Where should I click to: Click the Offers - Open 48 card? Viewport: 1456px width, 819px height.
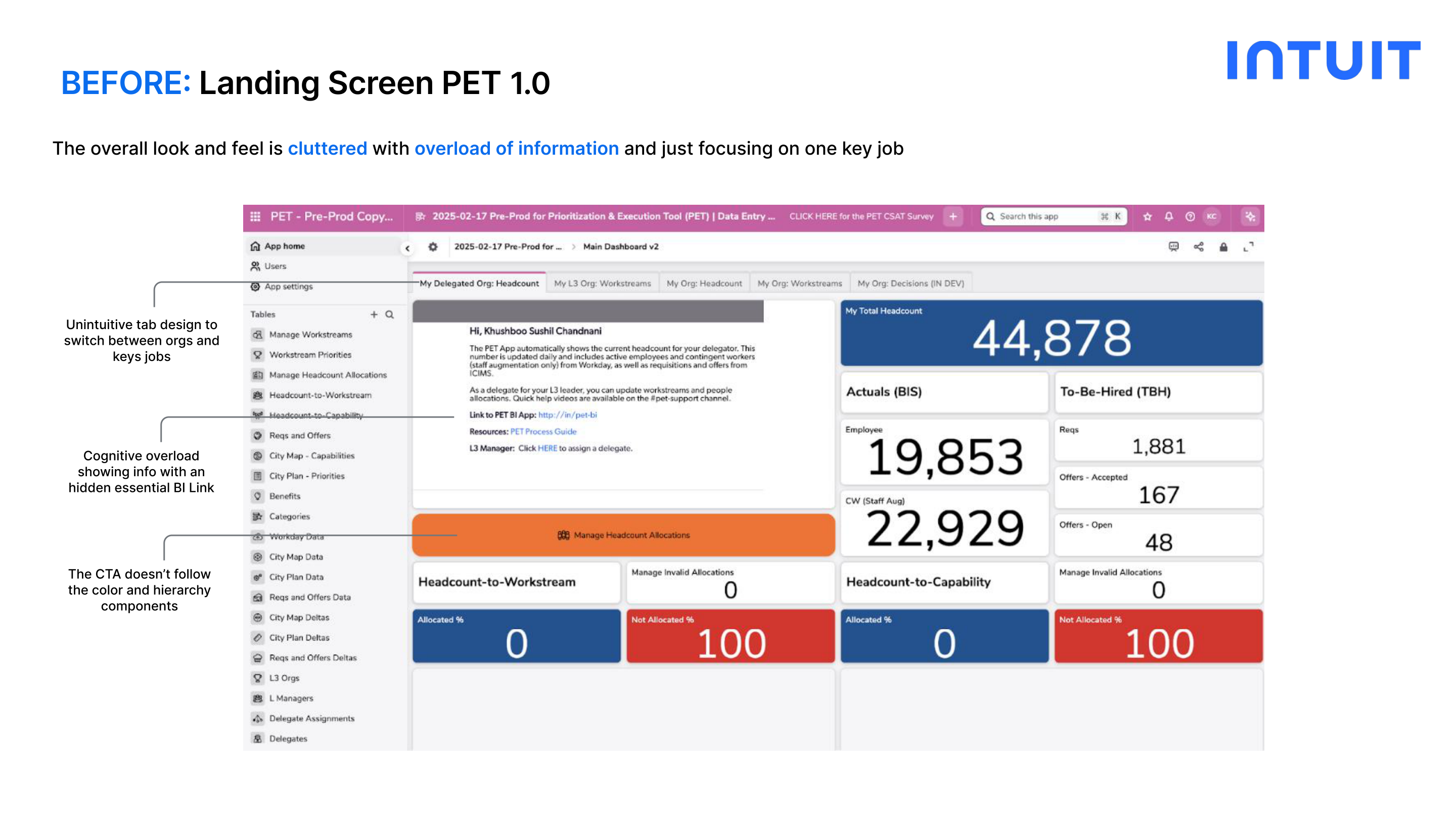pos(1158,535)
